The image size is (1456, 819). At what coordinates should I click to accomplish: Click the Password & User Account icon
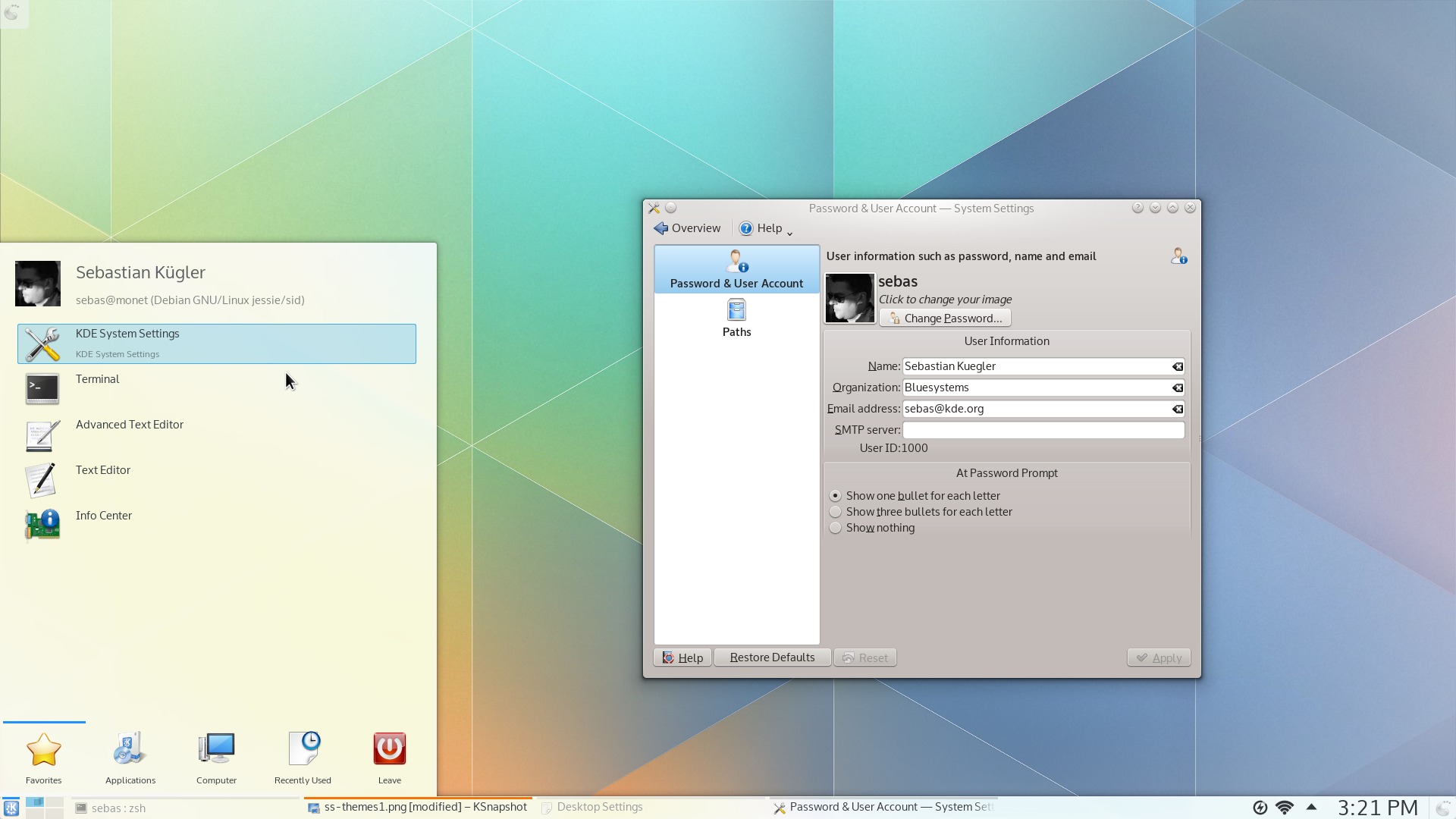736,268
